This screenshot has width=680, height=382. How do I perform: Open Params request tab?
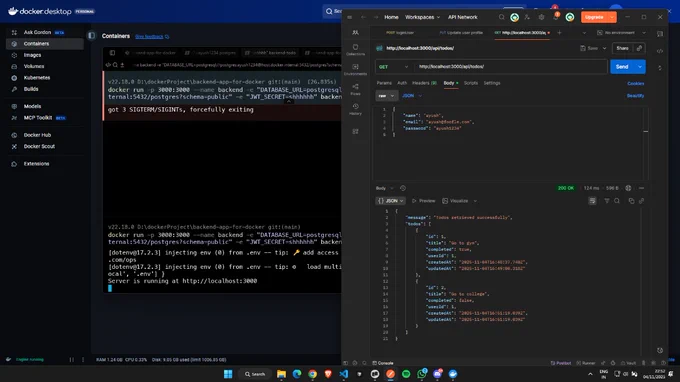(x=384, y=83)
